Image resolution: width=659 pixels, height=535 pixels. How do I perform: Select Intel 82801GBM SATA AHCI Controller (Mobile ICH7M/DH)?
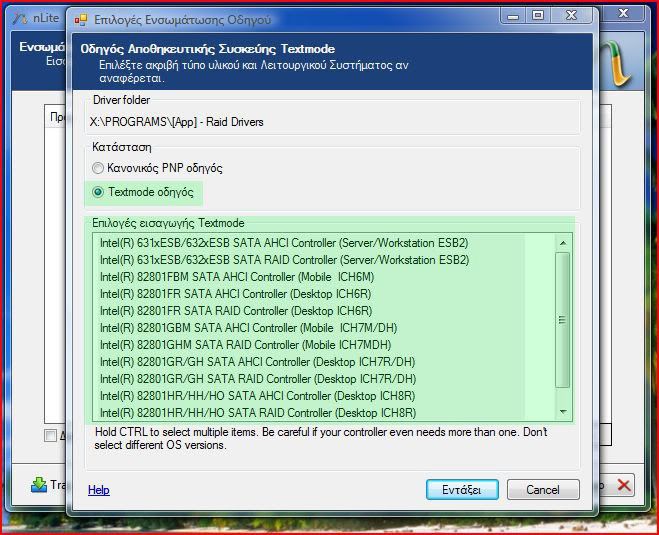pyautogui.click(x=250, y=328)
